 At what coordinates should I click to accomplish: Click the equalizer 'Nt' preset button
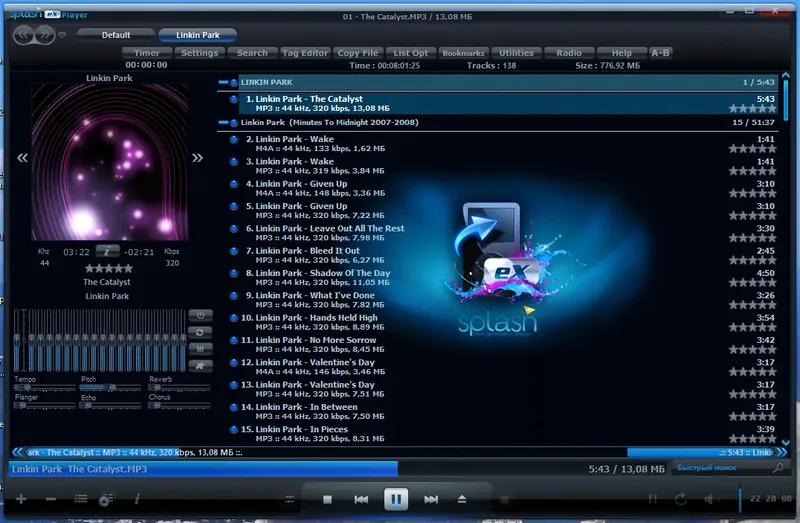(200, 349)
